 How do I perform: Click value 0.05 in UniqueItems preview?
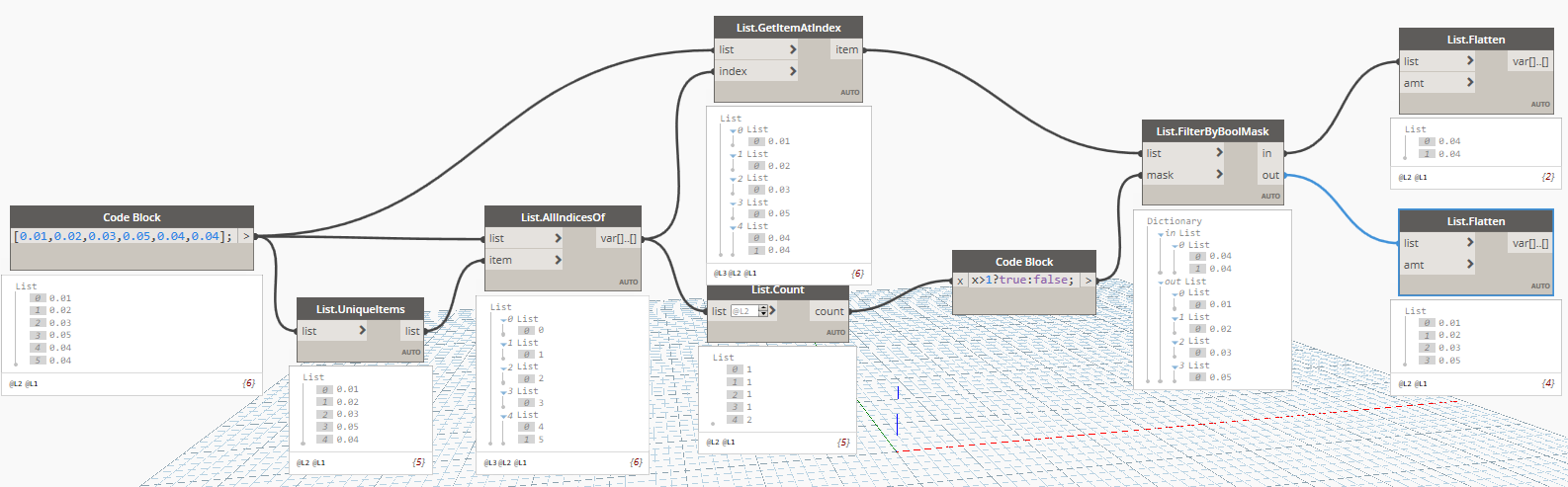347,427
